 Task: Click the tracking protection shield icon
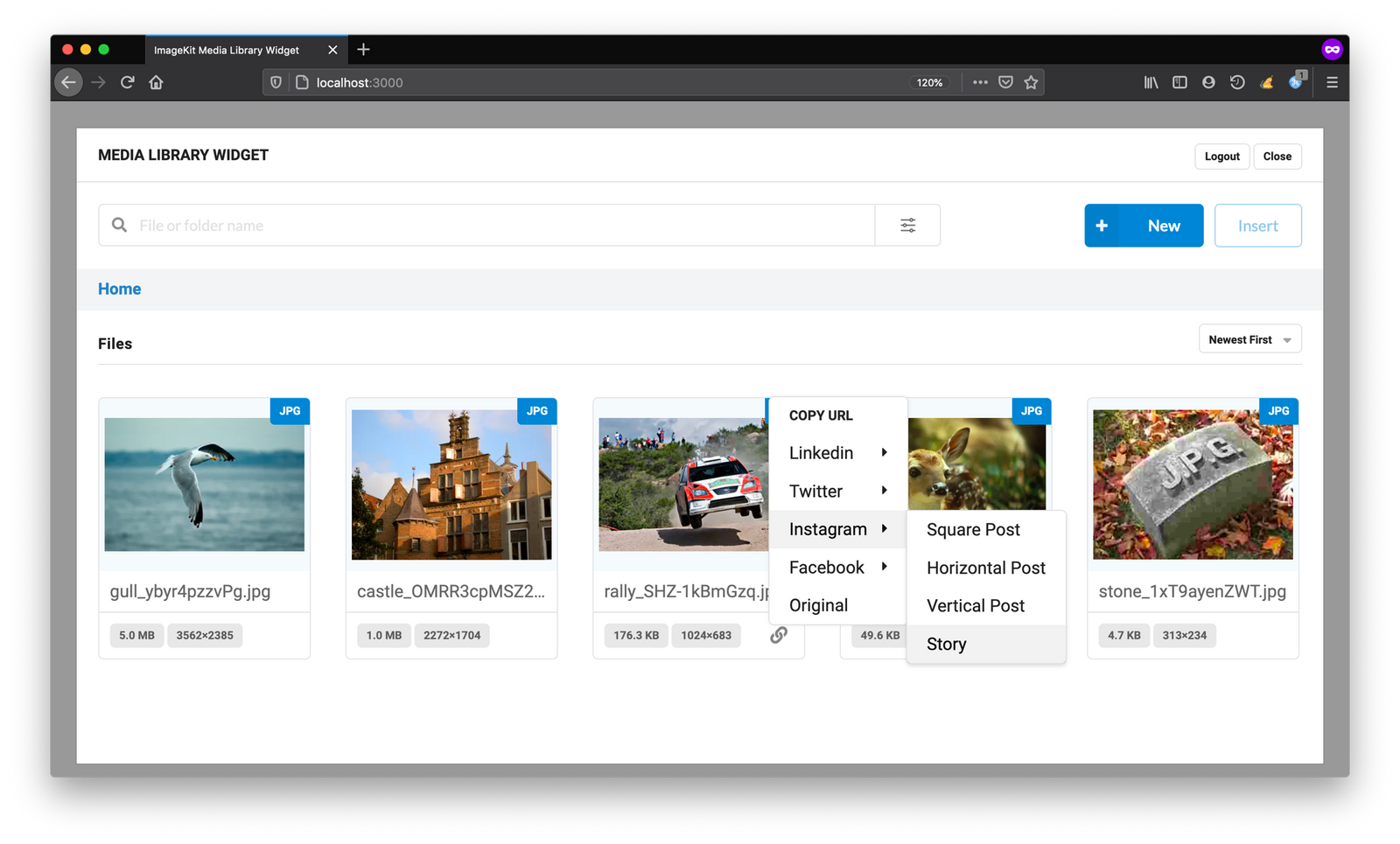click(276, 81)
